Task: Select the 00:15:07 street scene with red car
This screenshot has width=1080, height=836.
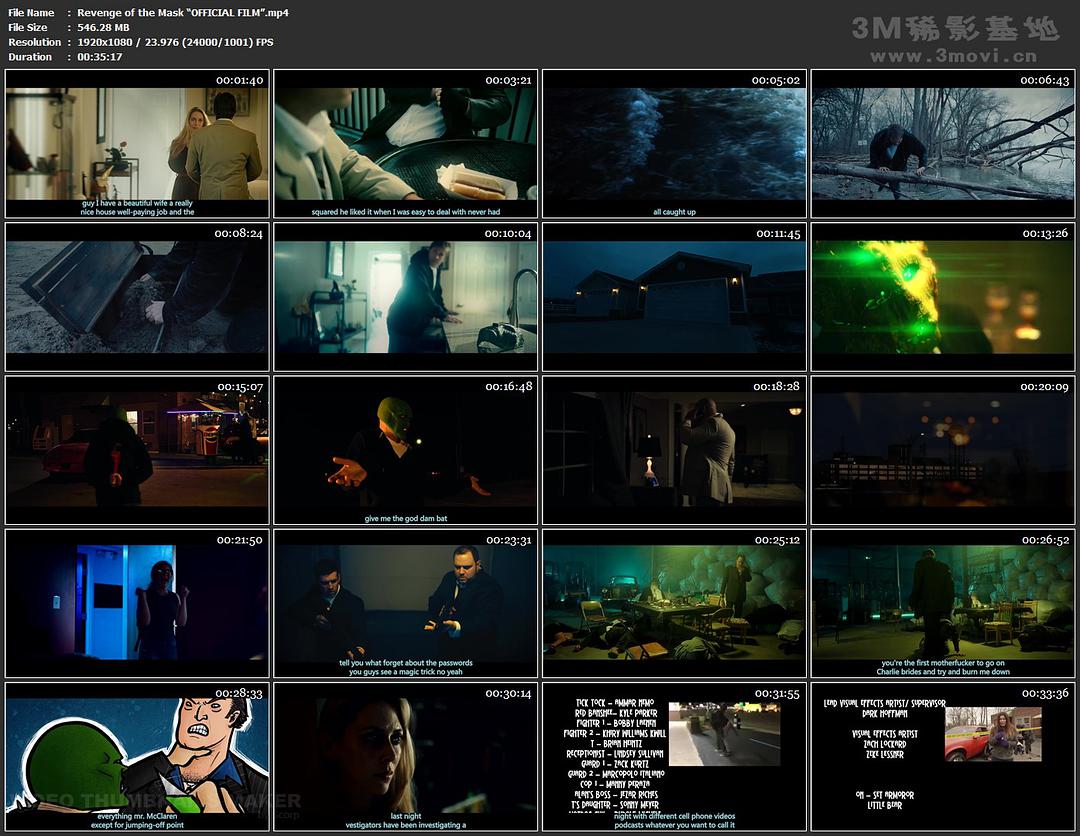Action: click(x=137, y=450)
